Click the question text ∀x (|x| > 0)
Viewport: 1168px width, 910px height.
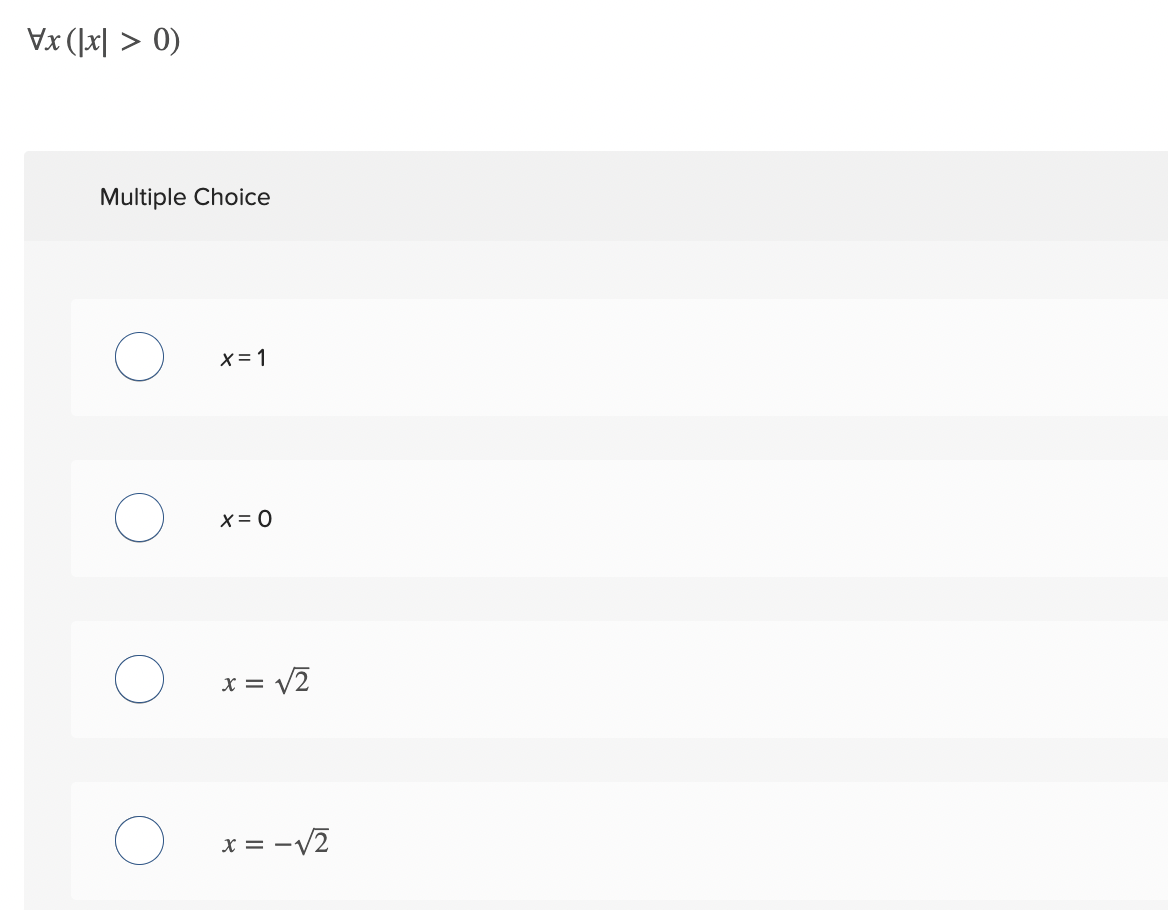click(100, 38)
